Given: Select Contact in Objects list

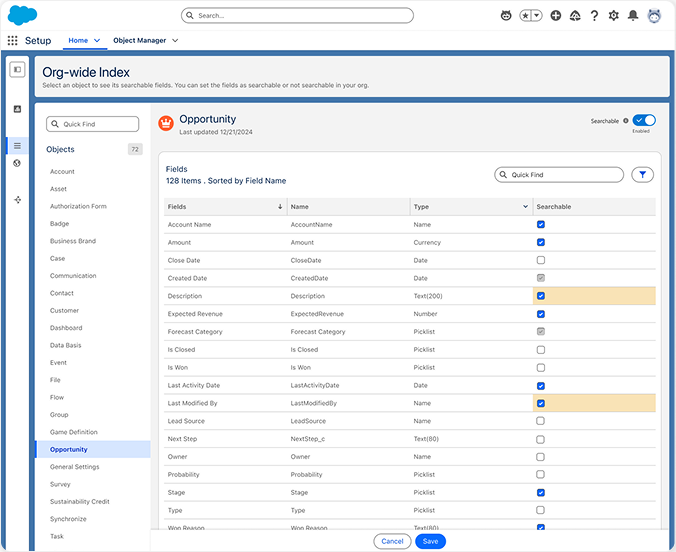Looking at the screenshot, I should coord(62,293).
